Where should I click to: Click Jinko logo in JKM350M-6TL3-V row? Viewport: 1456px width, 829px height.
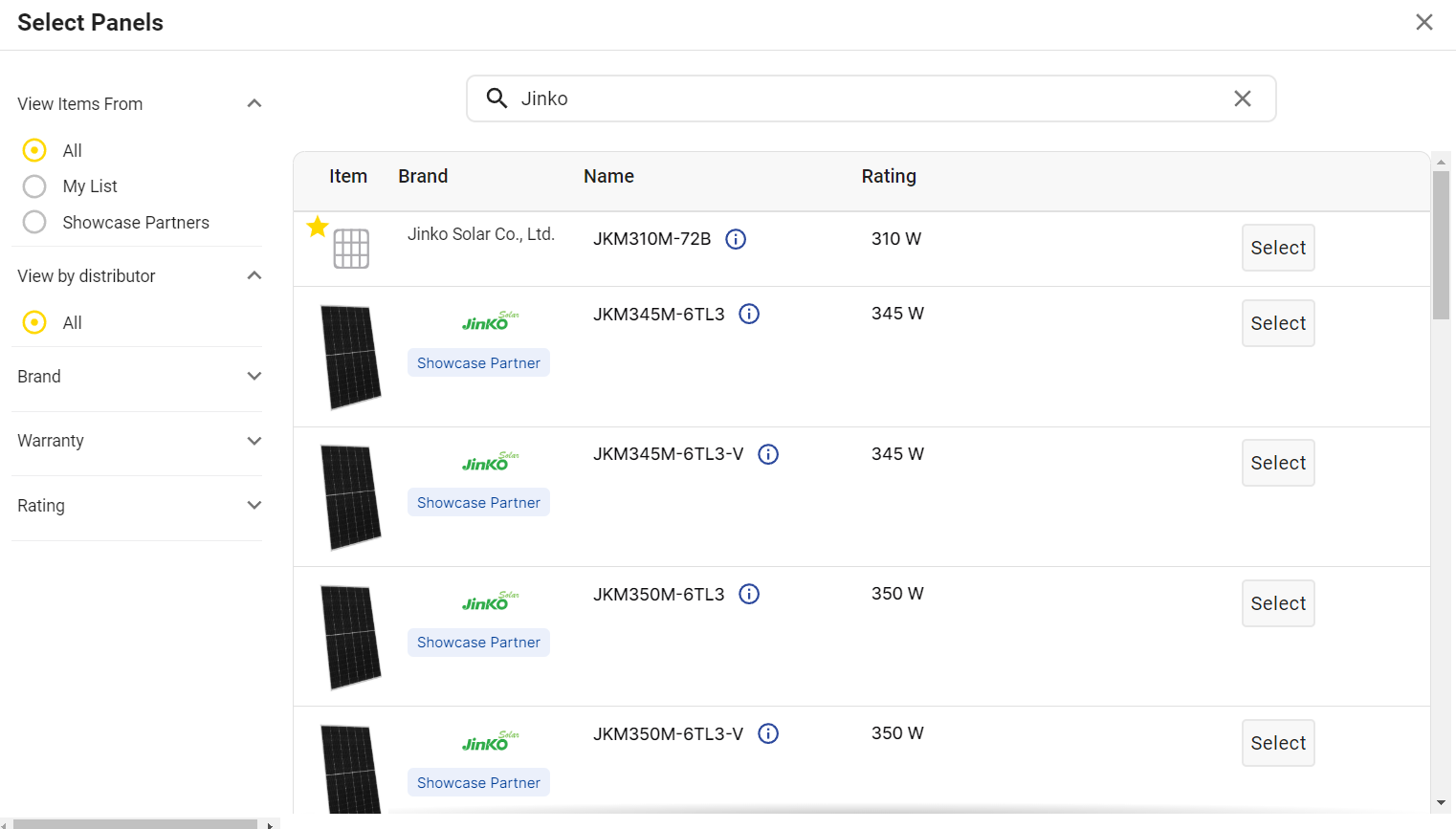click(x=490, y=741)
